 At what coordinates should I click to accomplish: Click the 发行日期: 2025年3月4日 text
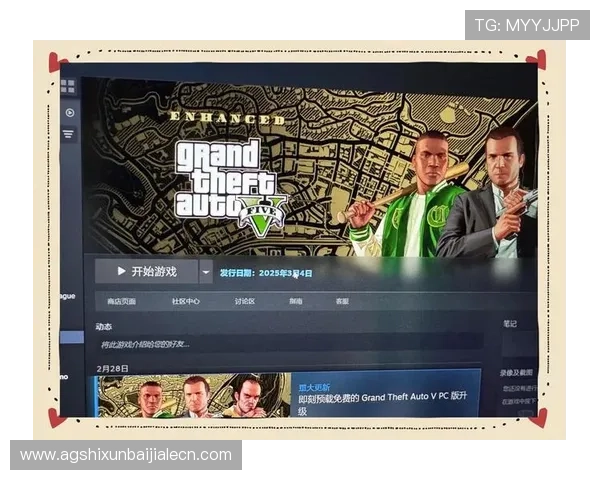(x=266, y=273)
